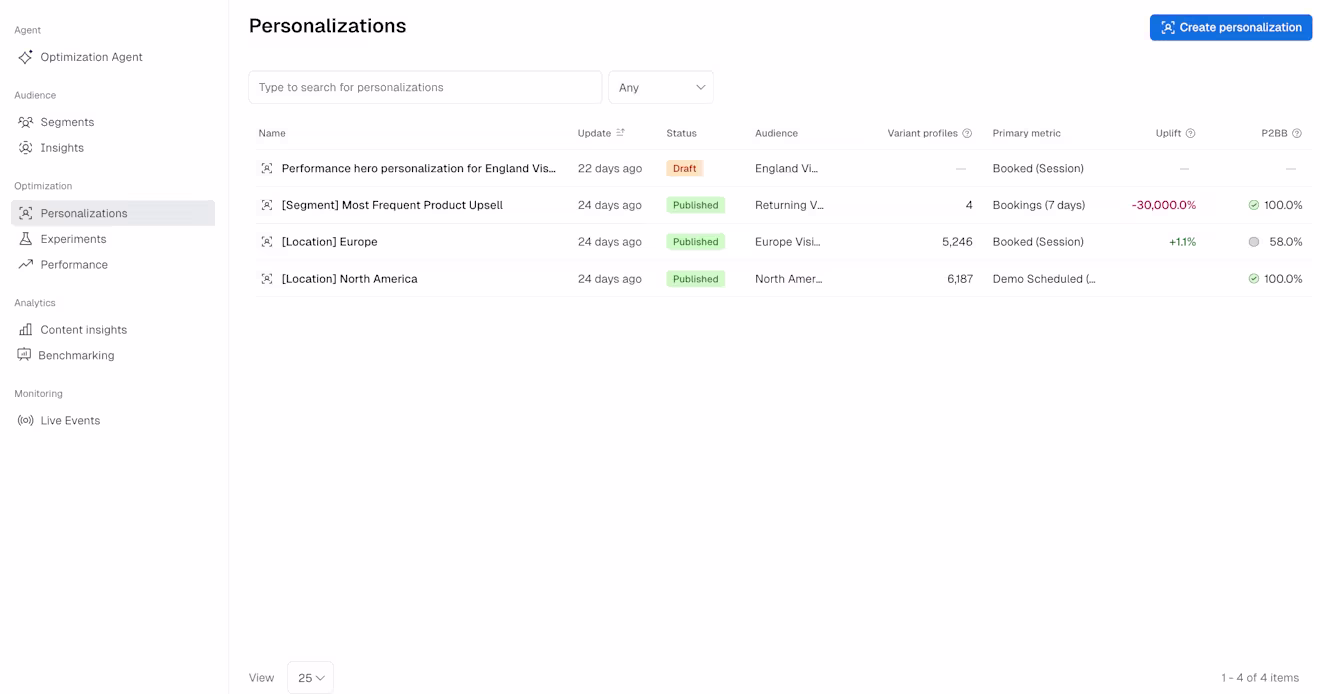Open the [Location] Europe personalization
The height and width of the screenshot is (694, 1320).
pyautogui.click(x=330, y=242)
